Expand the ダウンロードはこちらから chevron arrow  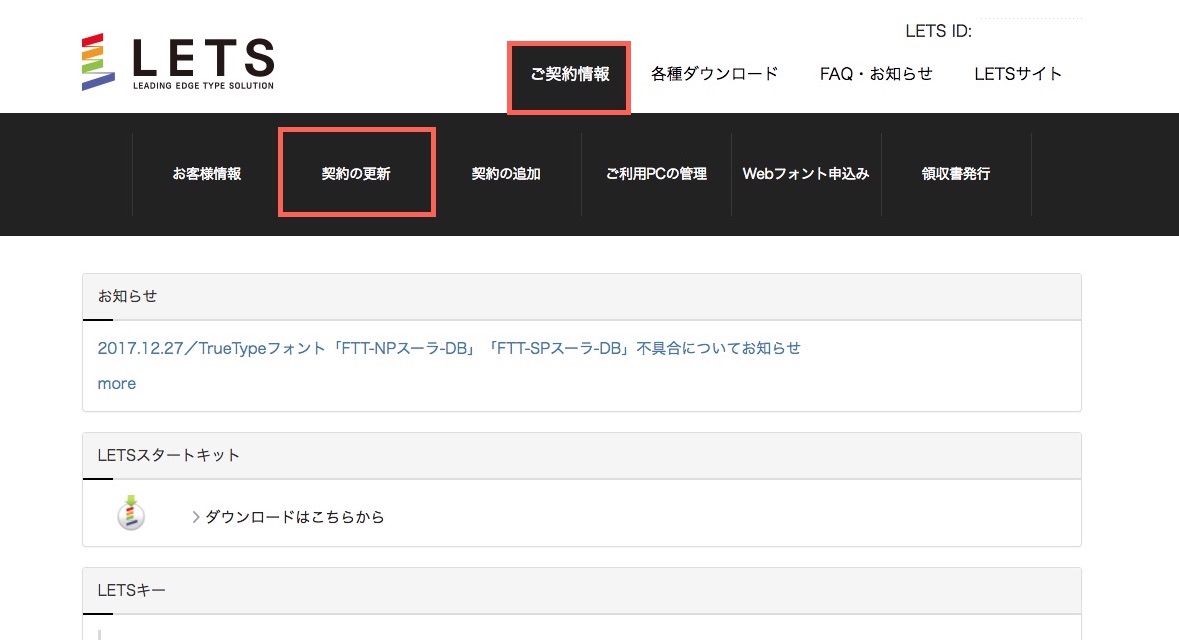point(196,516)
